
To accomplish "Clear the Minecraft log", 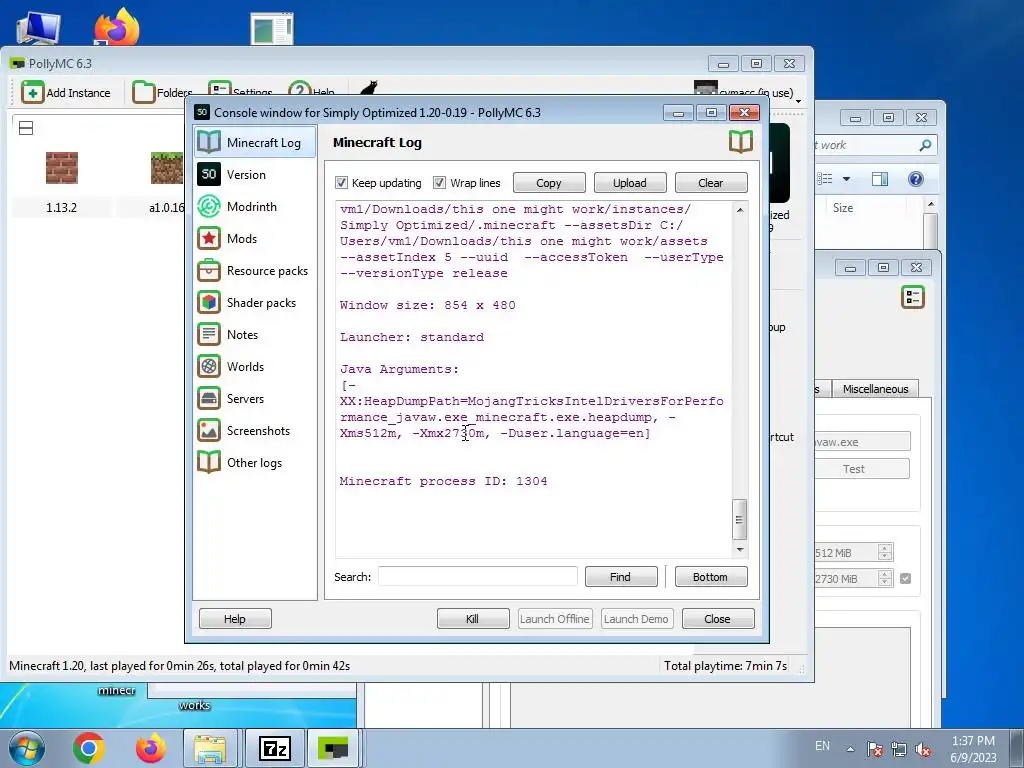I will pyautogui.click(x=711, y=183).
